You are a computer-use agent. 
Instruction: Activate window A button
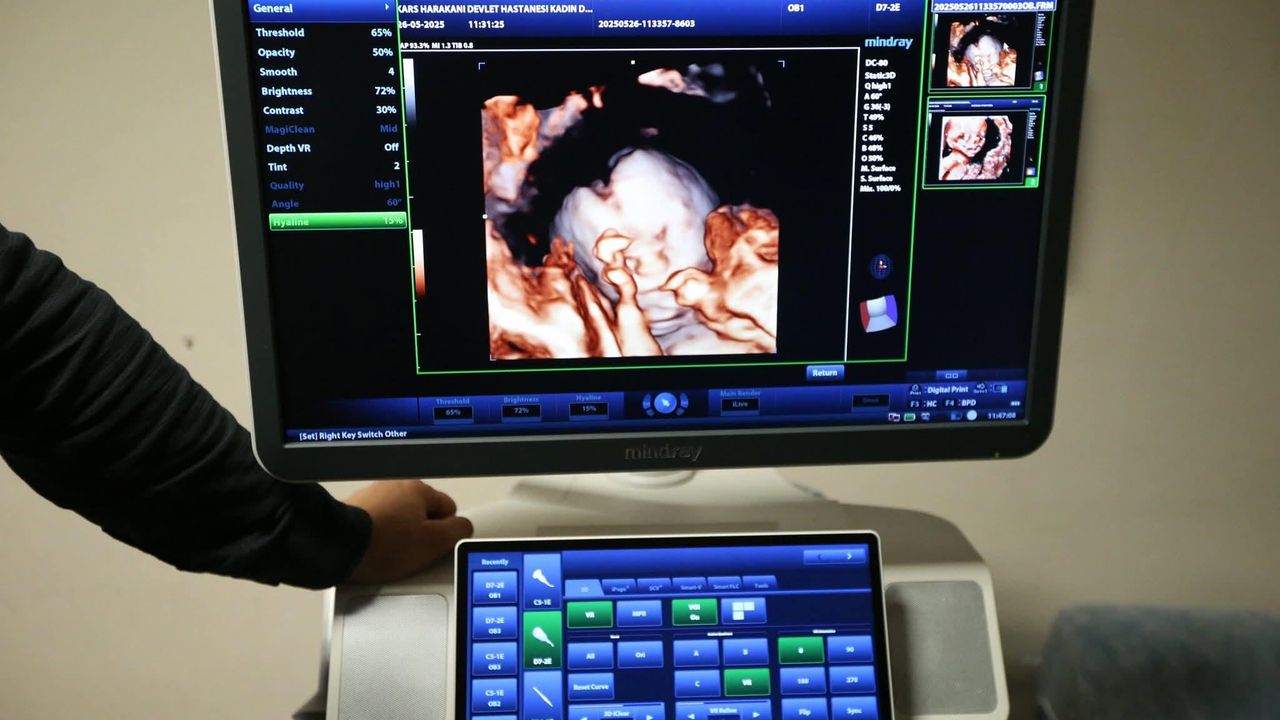[696, 652]
